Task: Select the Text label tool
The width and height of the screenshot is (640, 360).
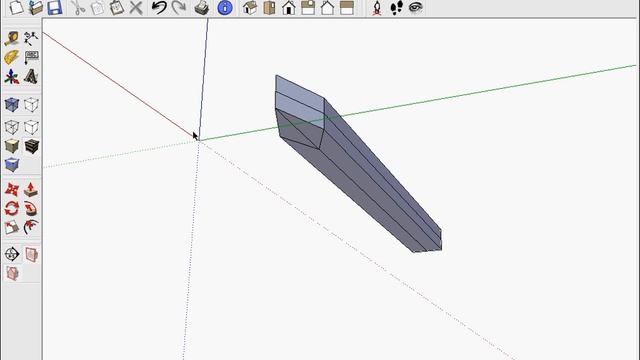Action: (x=31, y=57)
